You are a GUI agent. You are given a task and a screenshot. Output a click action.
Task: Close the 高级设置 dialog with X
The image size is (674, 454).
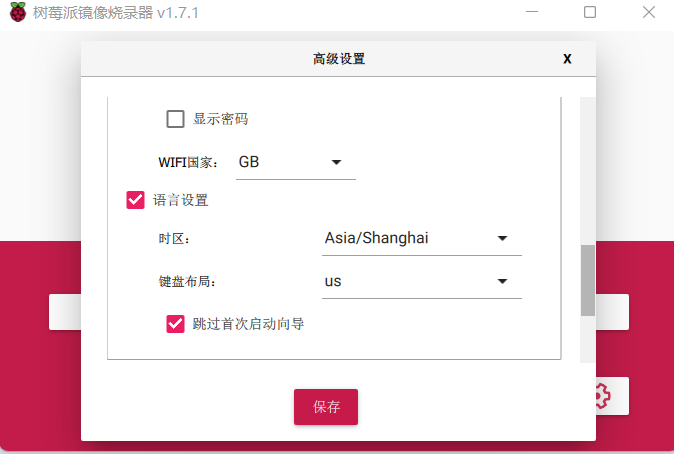click(x=567, y=59)
